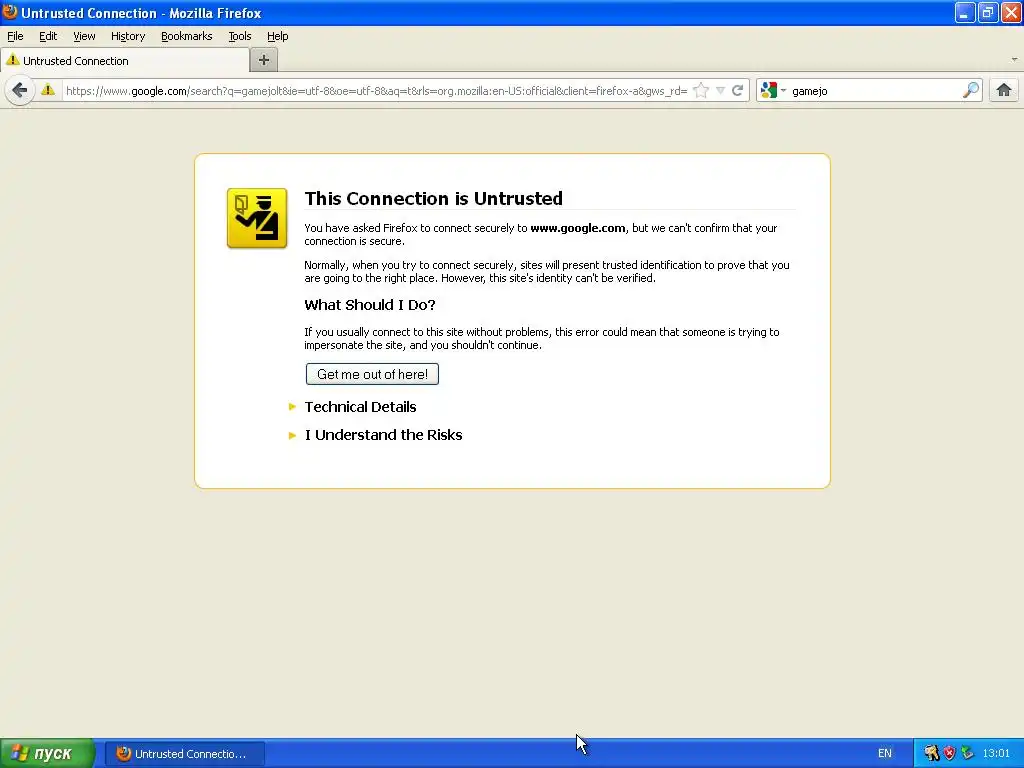
Task: Go to the home page icon
Action: coord(1004,90)
